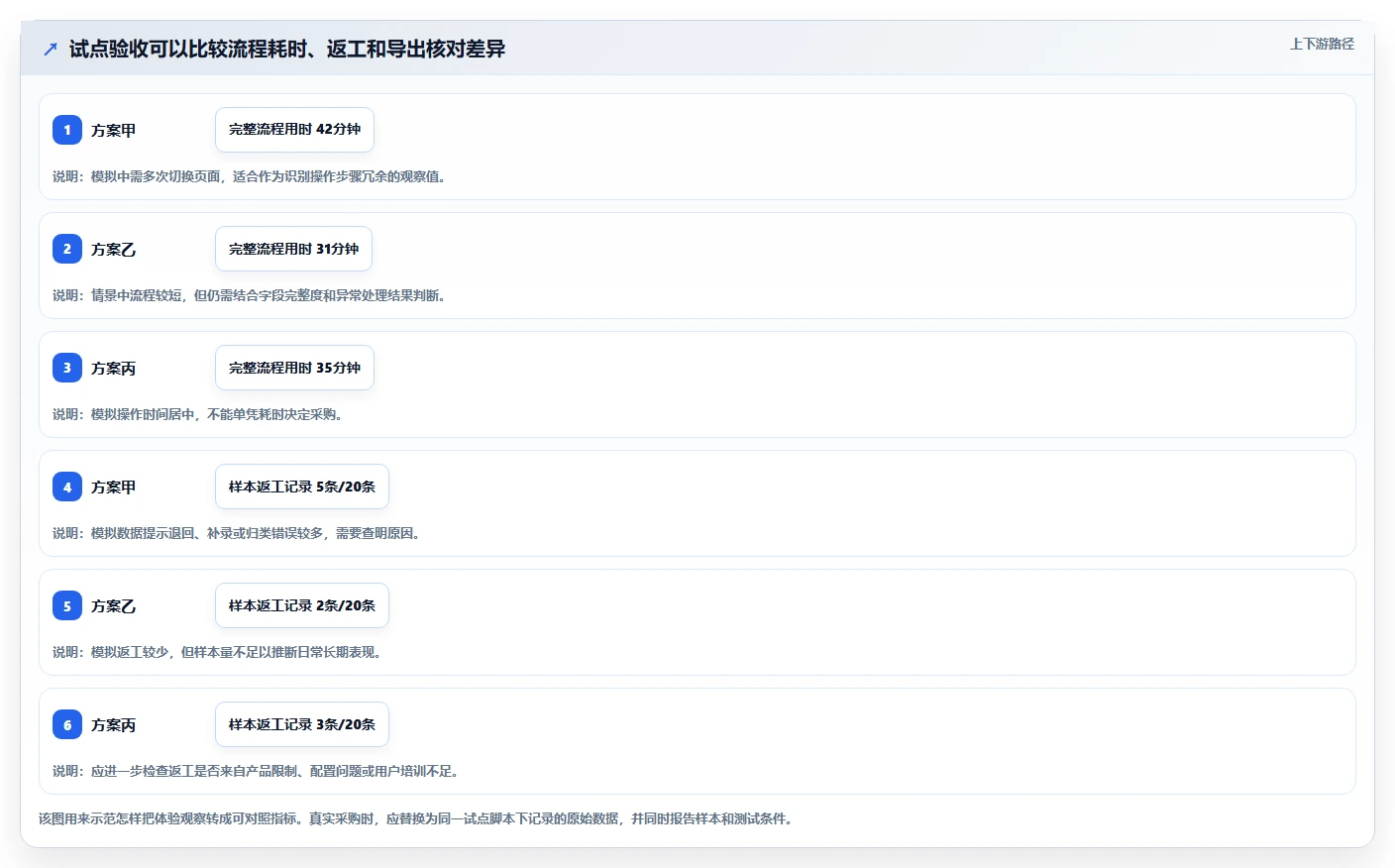Click the note 模拟中需多次切换页面

tap(252, 176)
